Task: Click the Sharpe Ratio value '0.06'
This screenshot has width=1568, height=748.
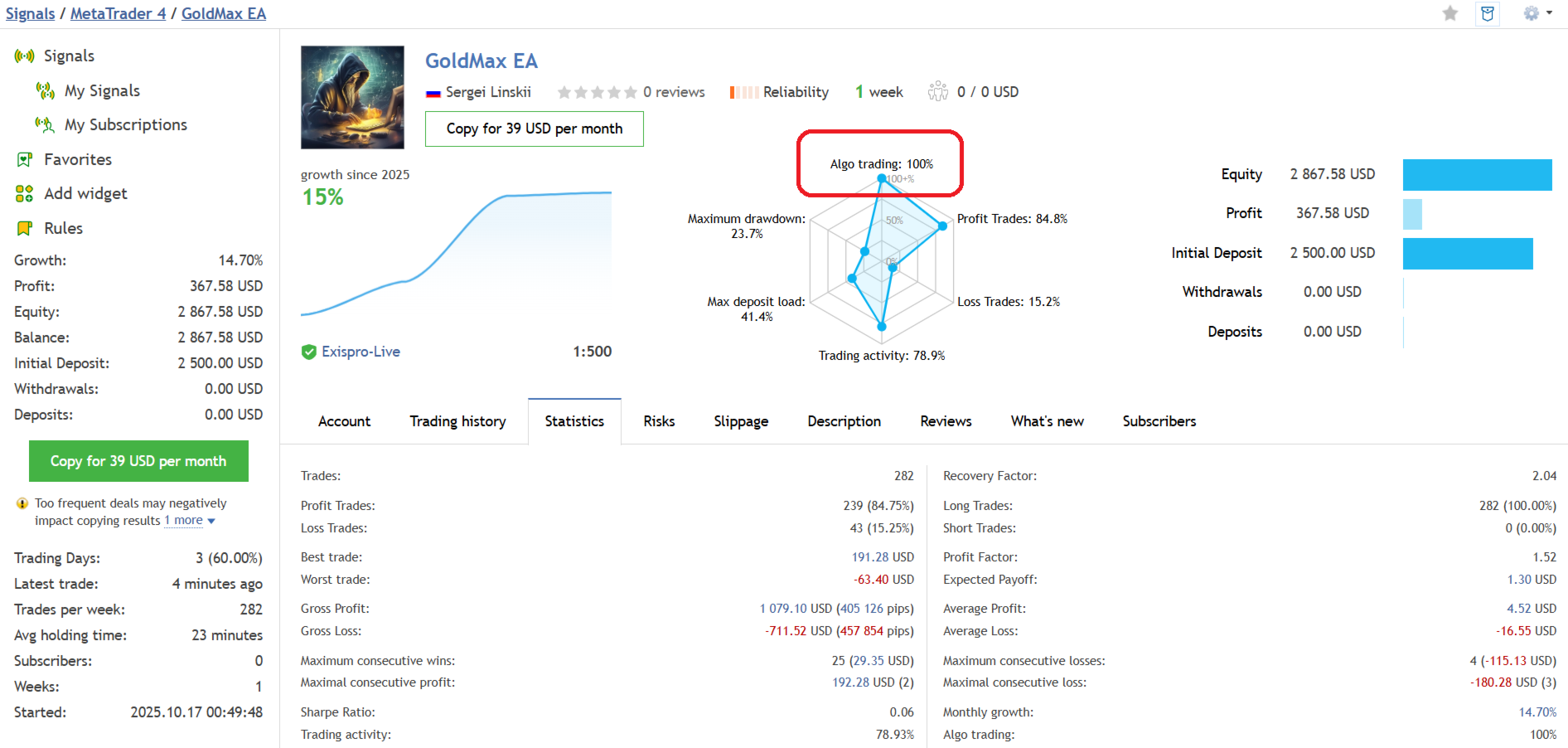Action: pyautogui.click(x=902, y=712)
